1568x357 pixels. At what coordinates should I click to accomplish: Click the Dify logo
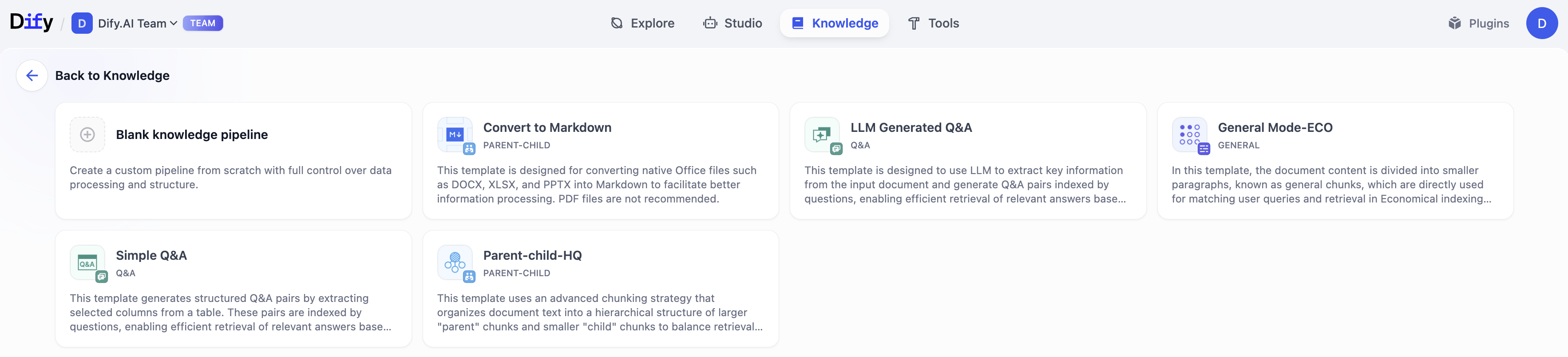click(x=32, y=23)
